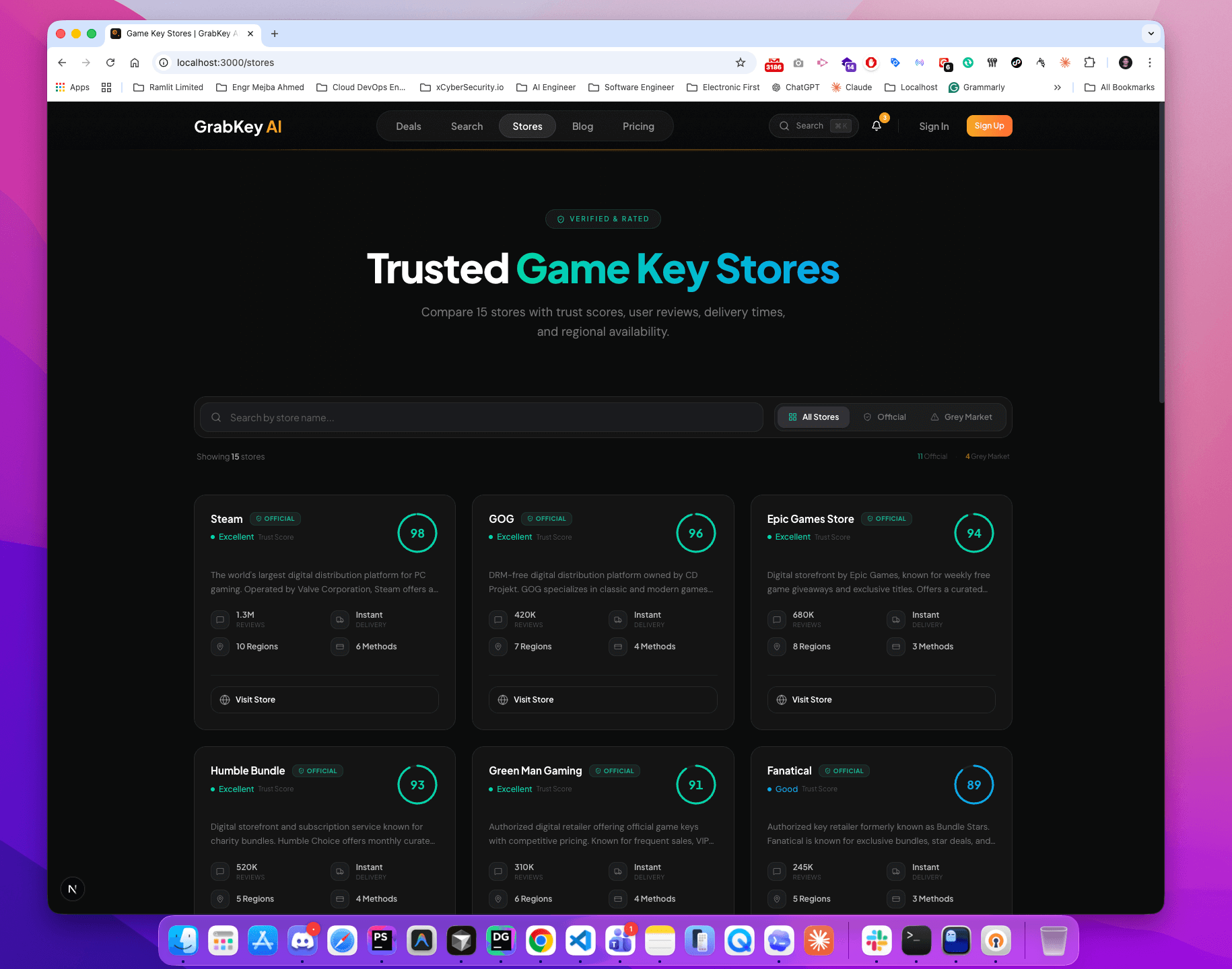Open Visual Studio Code from the Dock
The height and width of the screenshot is (969, 1232).
[580, 940]
